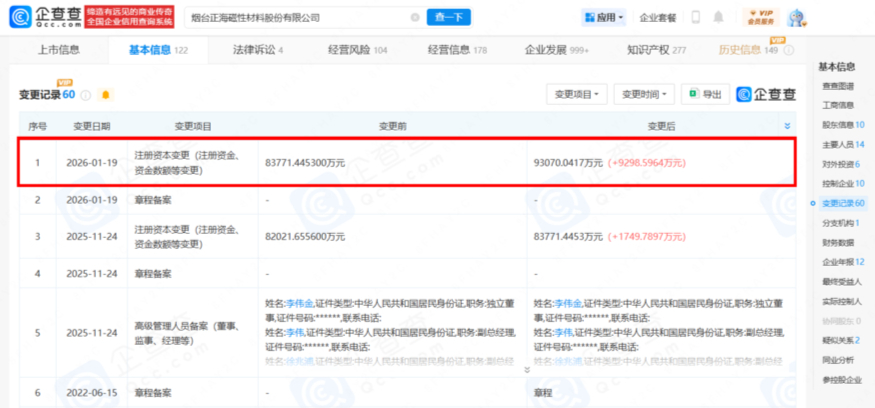Open the 李伟金 link in the 变更前 column
The image size is (875, 408).
click(x=299, y=301)
